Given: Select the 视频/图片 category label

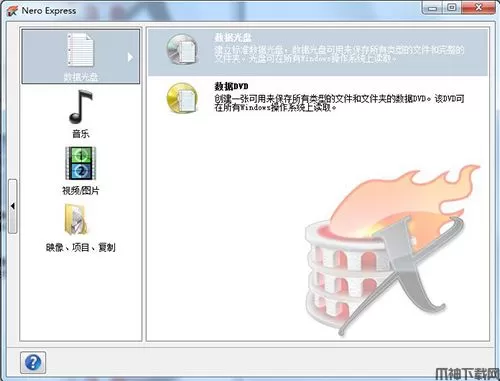Looking at the screenshot, I should 81,190.
